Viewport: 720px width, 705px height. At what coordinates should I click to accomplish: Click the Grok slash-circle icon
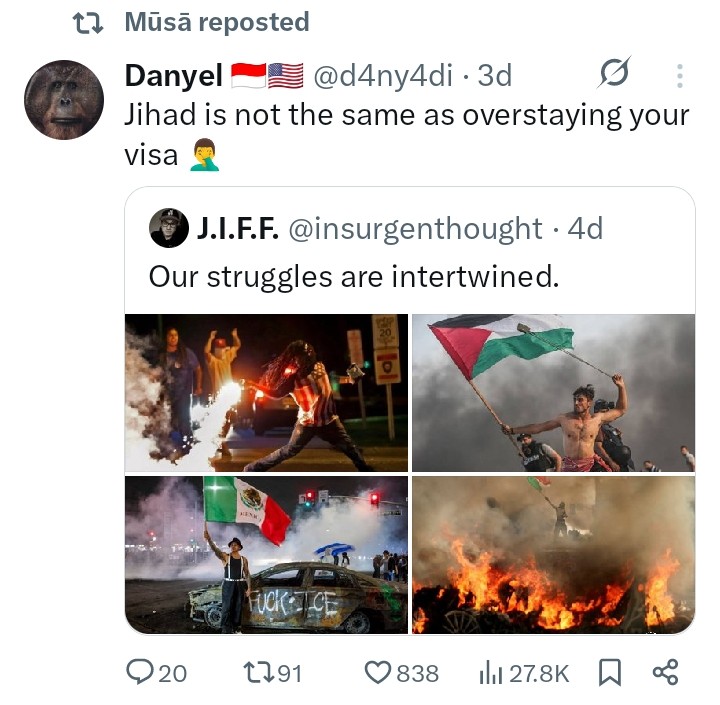[614, 73]
